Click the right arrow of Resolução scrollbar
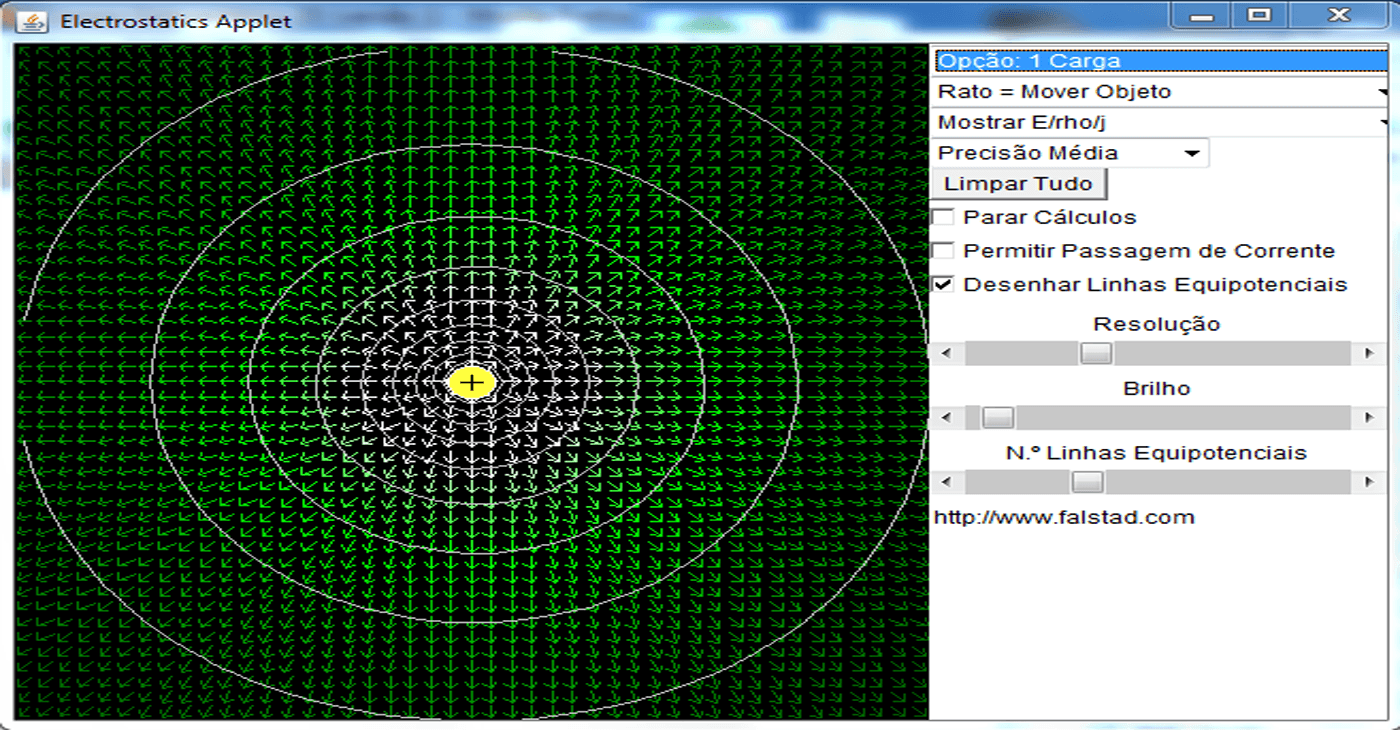The width and height of the screenshot is (1400, 730). [x=1369, y=353]
